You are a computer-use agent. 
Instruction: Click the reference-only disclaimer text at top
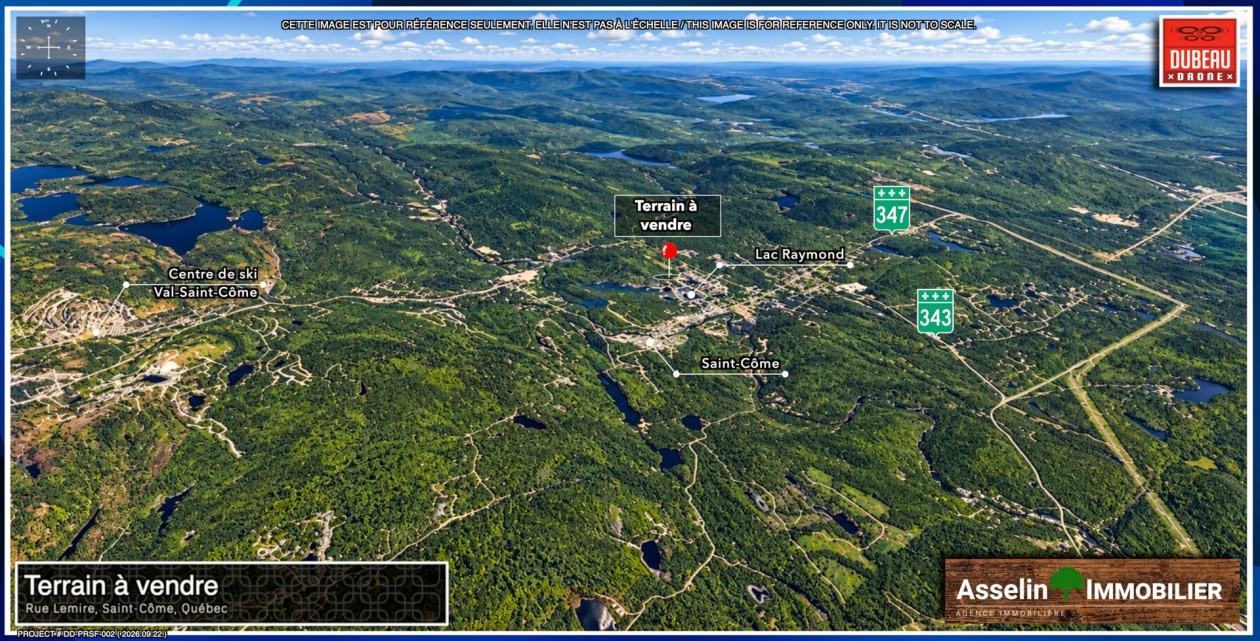tap(628, 24)
